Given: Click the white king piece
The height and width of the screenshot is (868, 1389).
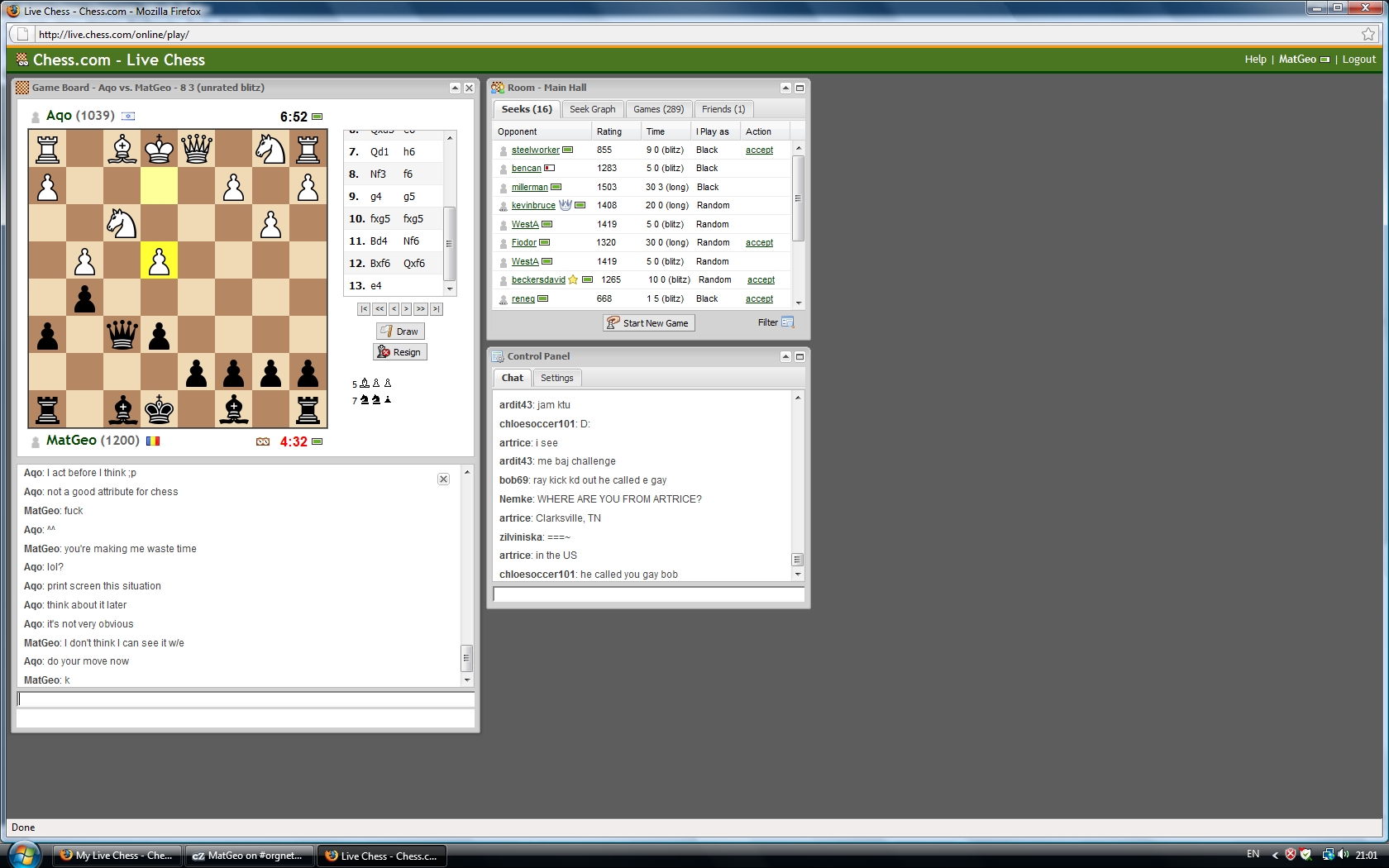Looking at the screenshot, I should (159, 149).
